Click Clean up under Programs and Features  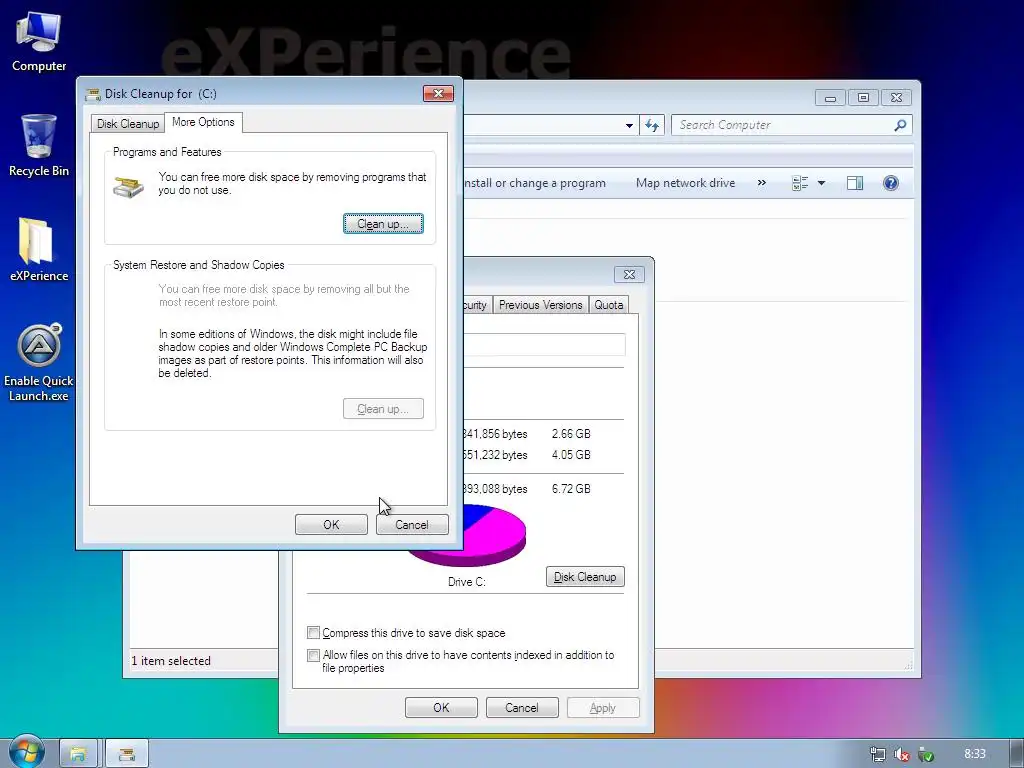coord(383,224)
